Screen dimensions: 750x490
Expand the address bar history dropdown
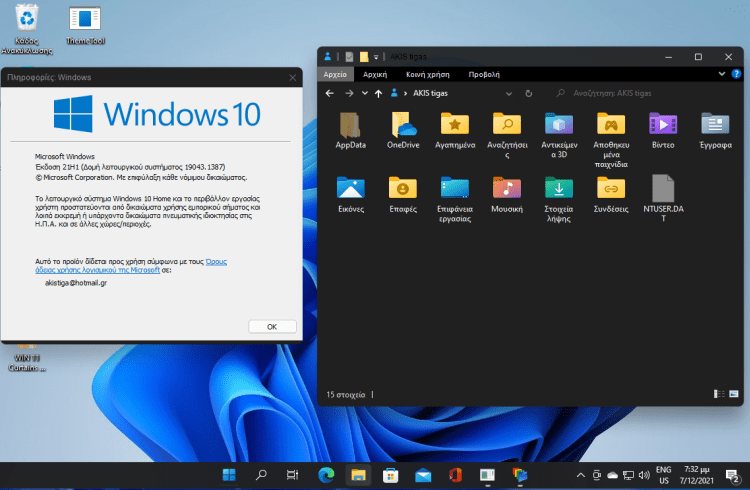pos(509,93)
